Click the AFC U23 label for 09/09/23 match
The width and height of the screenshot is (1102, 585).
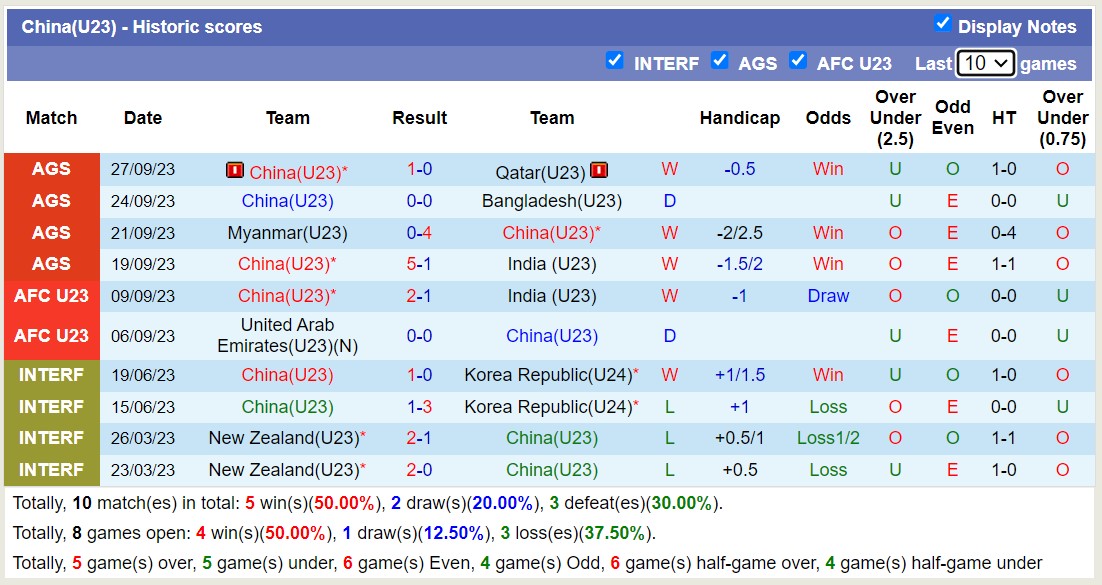click(52, 296)
